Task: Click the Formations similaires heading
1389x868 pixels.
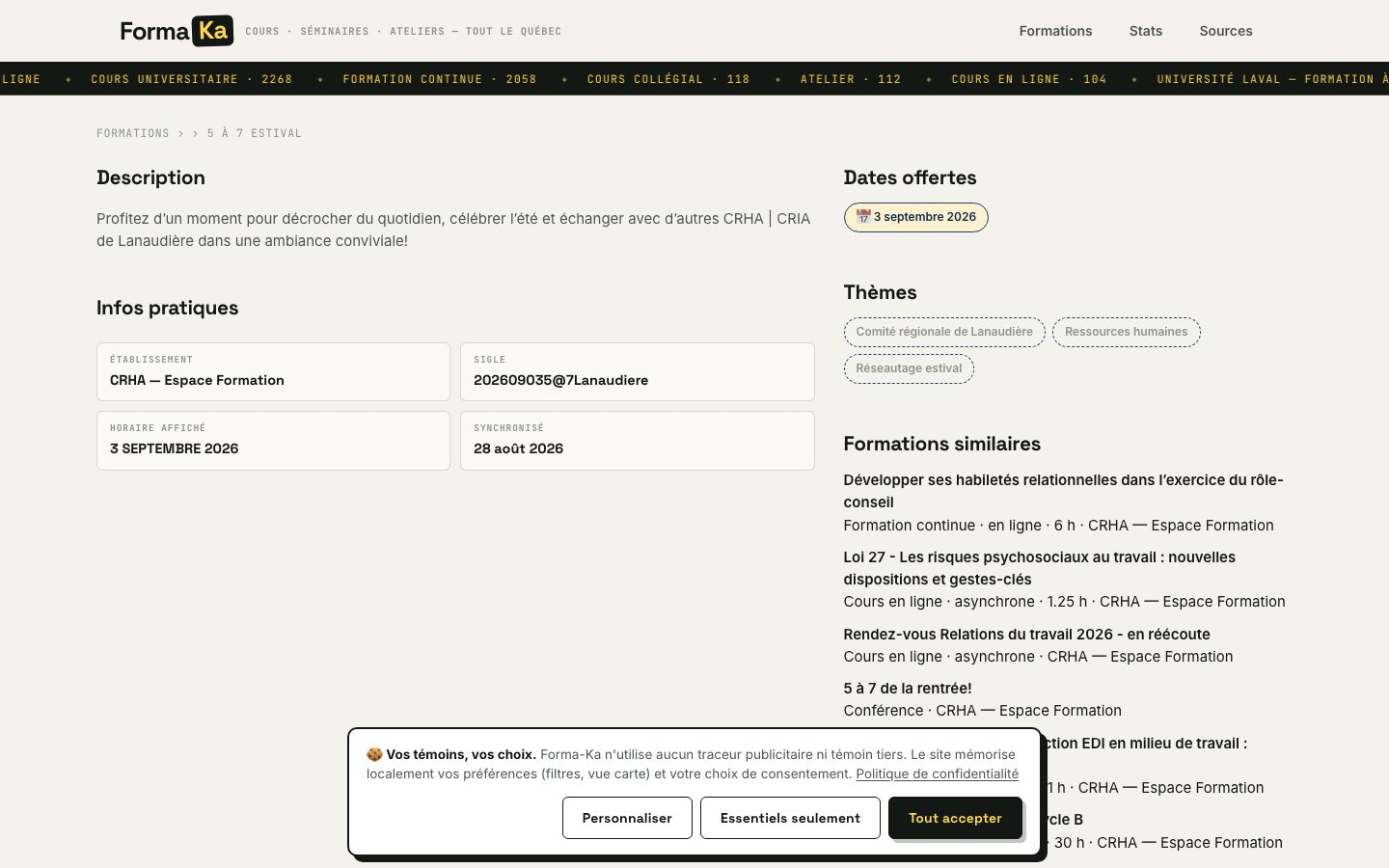Action: click(x=941, y=444)
